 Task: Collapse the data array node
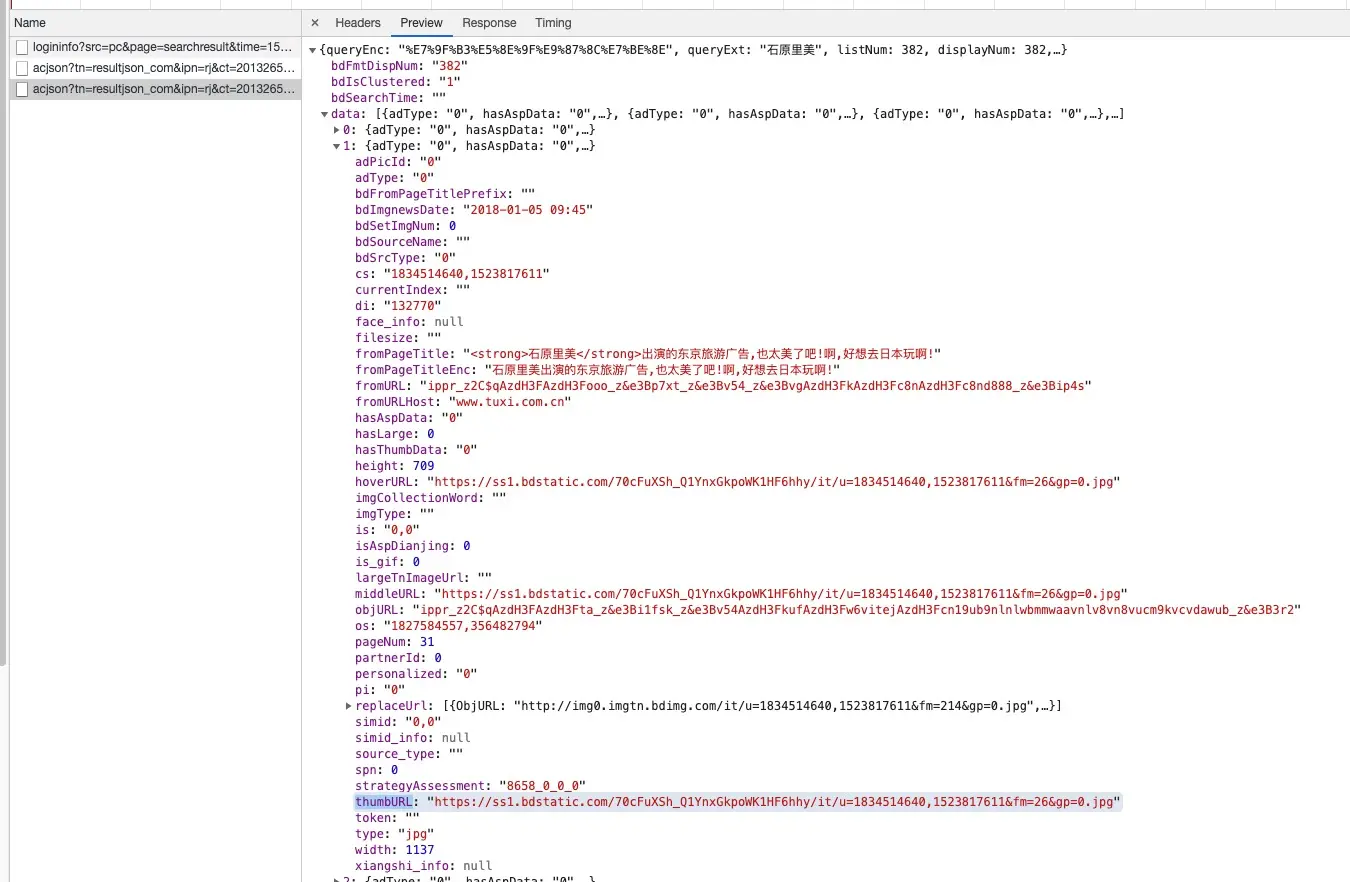point(325,114)
